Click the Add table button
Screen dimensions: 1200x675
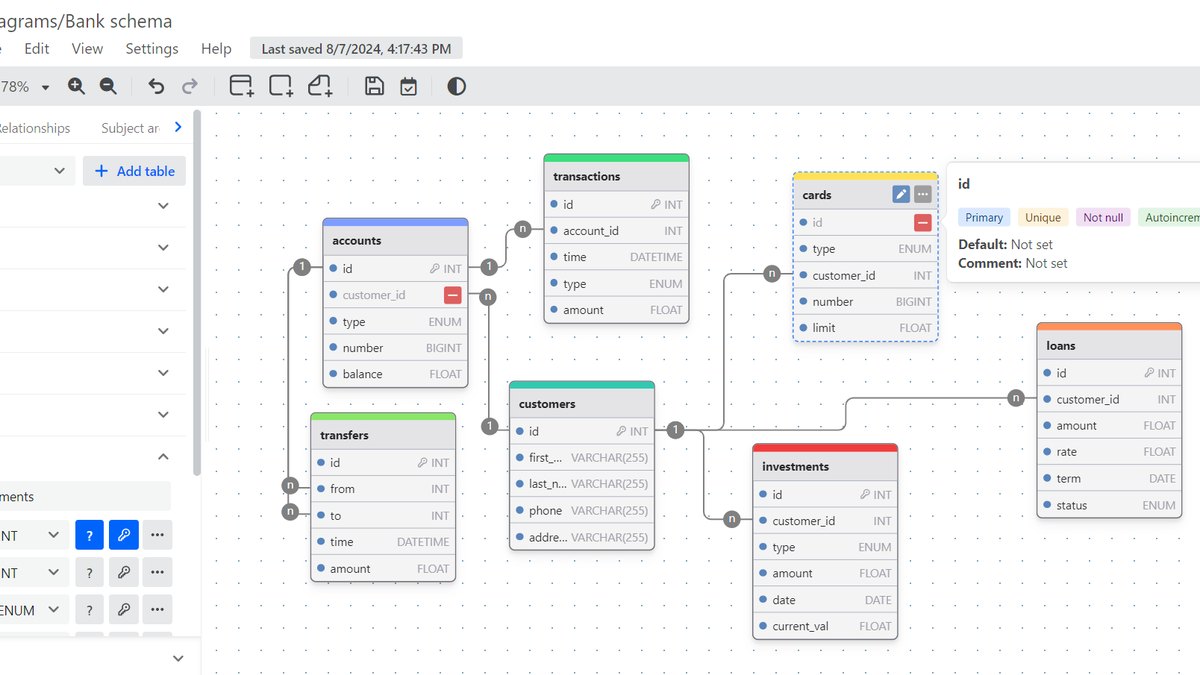pyautogui.click(x=134, y=171)
